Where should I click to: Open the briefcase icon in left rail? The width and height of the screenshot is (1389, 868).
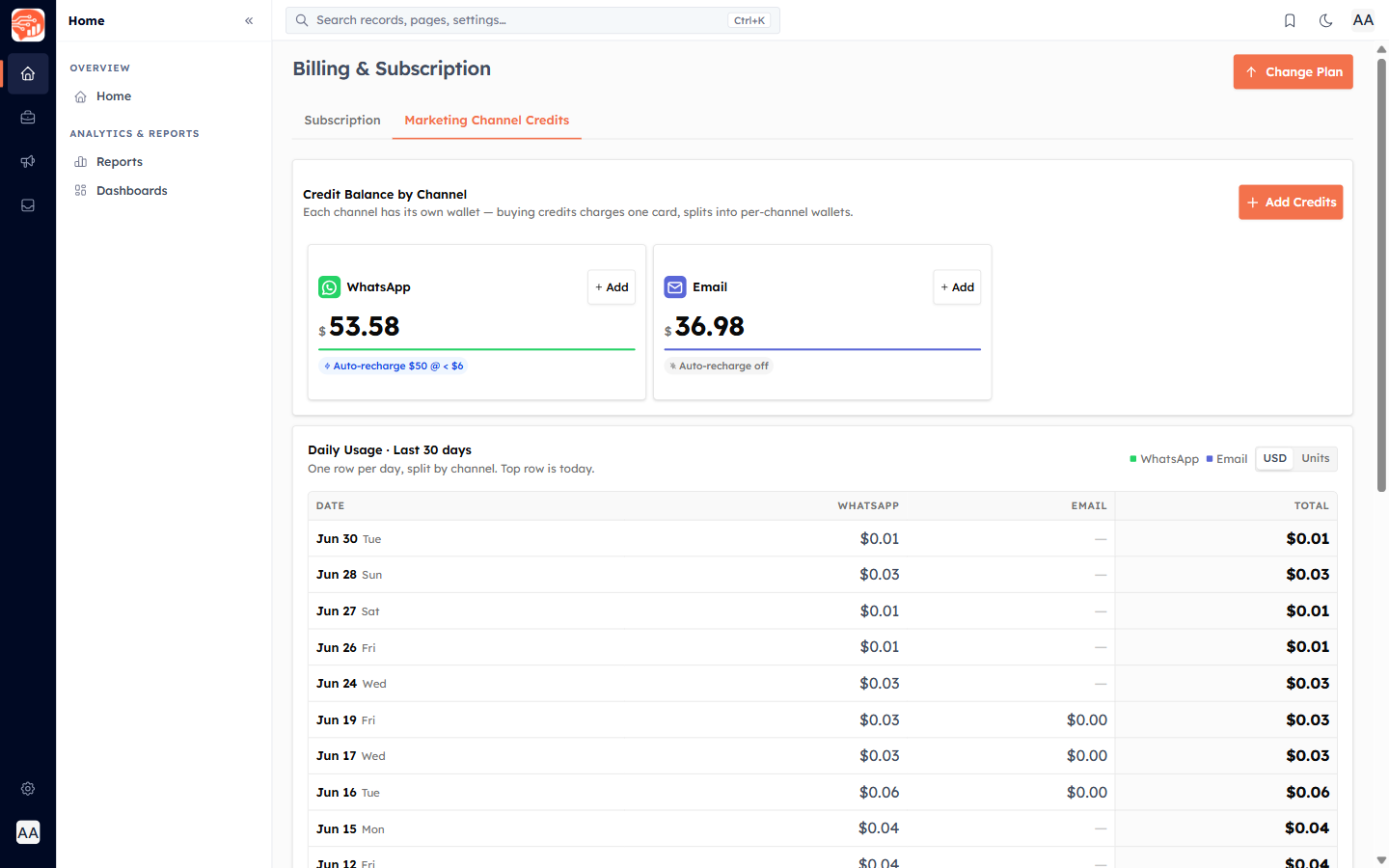(x=28, y=118)
